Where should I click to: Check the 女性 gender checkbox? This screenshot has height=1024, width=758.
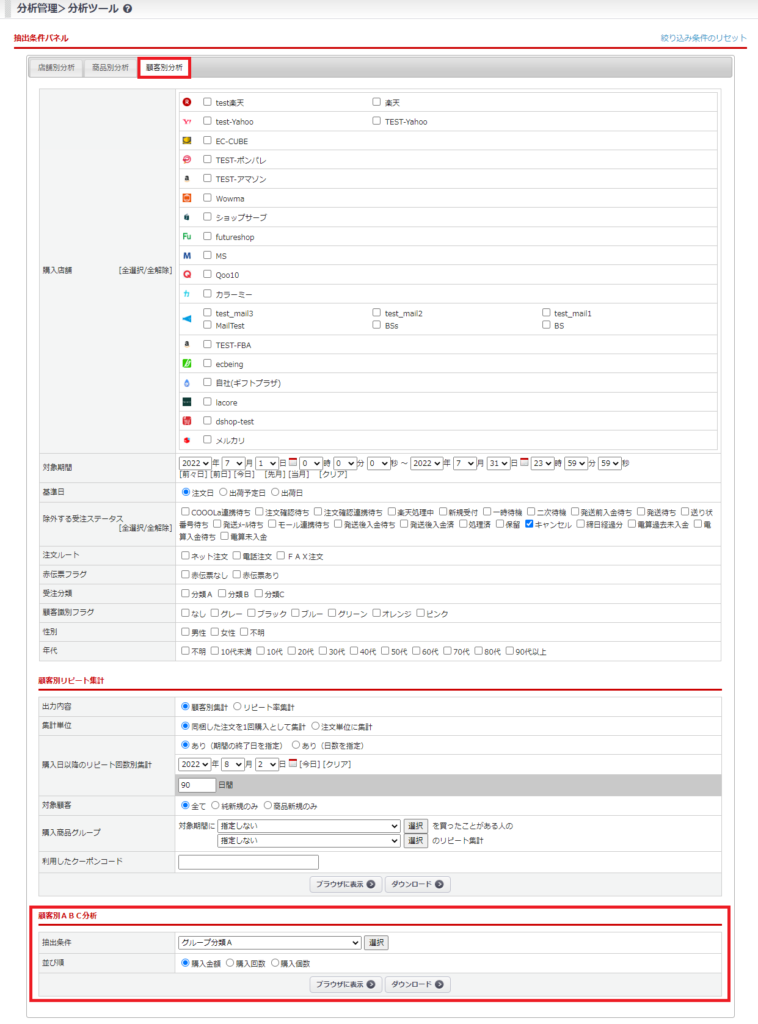(215, 632)
